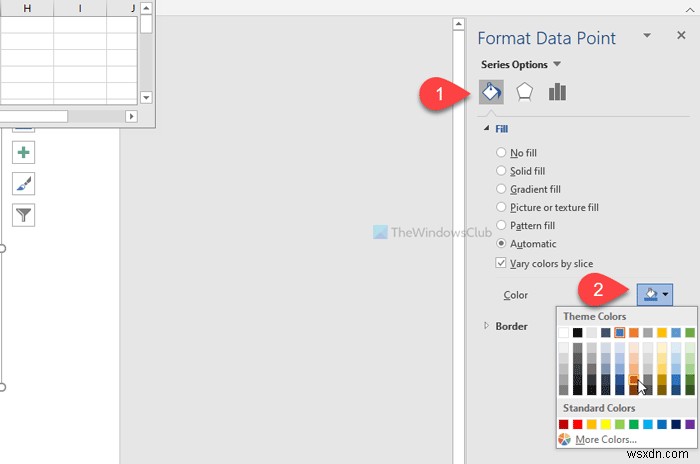Open the Effects pentagon tab
Screen dimensions: 700x464
(524, 92)
